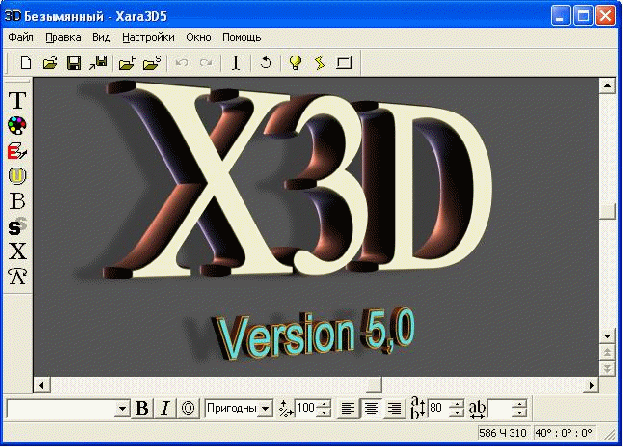Image resolution: width=623 pixels, height=447 pixels.
Task: Click the 3D application icon in title bar
Action: point(12,16)
